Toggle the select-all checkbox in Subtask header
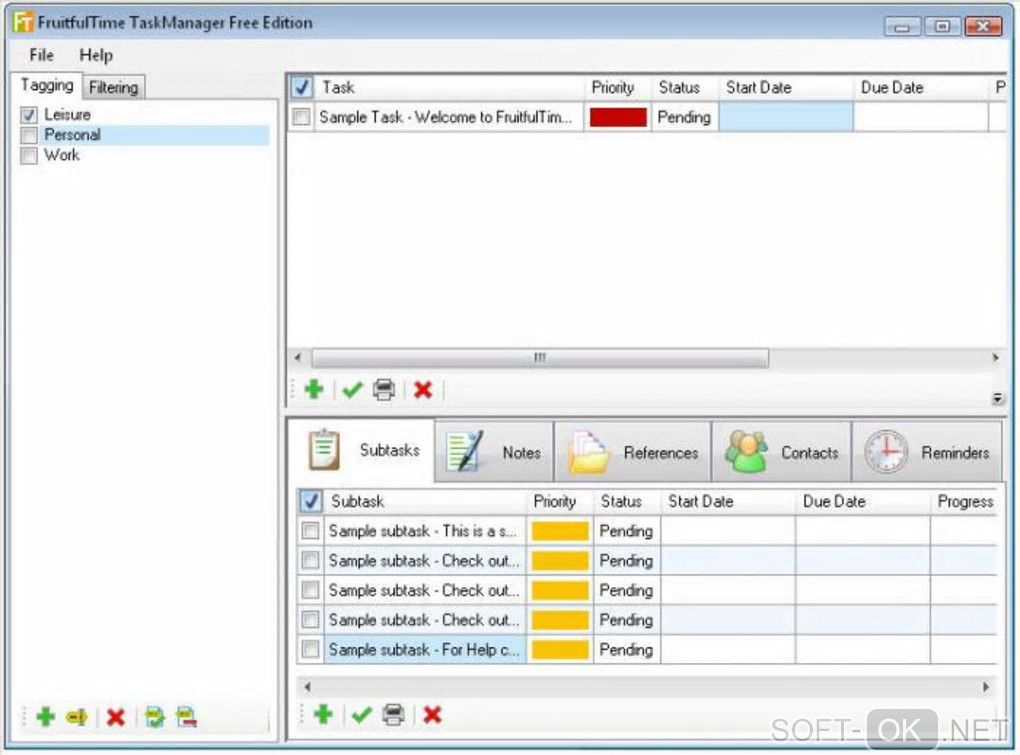1020x755 pixels. point(310,501)
